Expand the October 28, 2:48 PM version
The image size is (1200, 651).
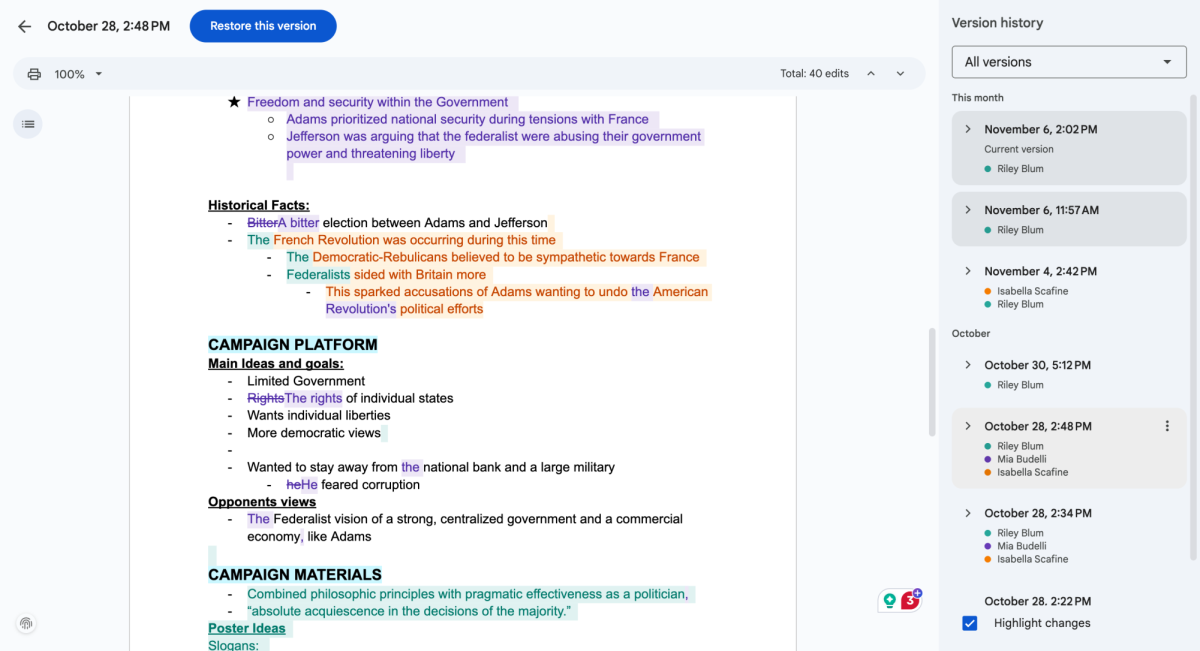click(x=968, y=426)
